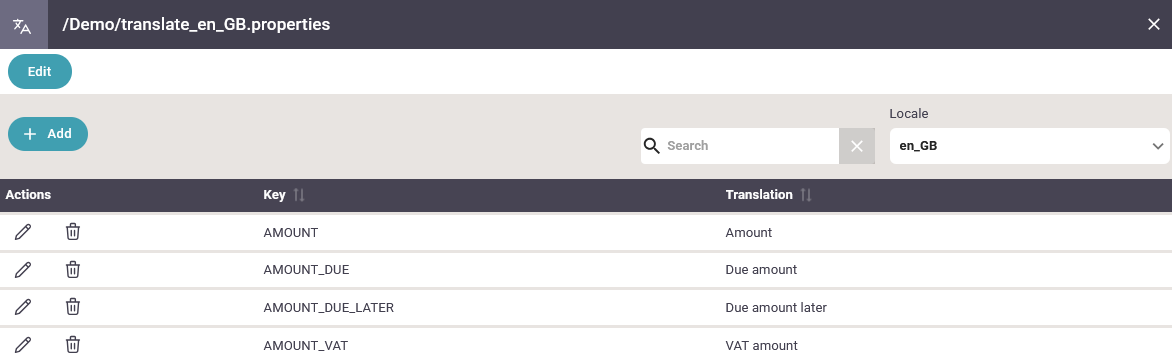Select the AMOUNT_VAT key cell
1172x362 pixels.
(x=306, y=346)
